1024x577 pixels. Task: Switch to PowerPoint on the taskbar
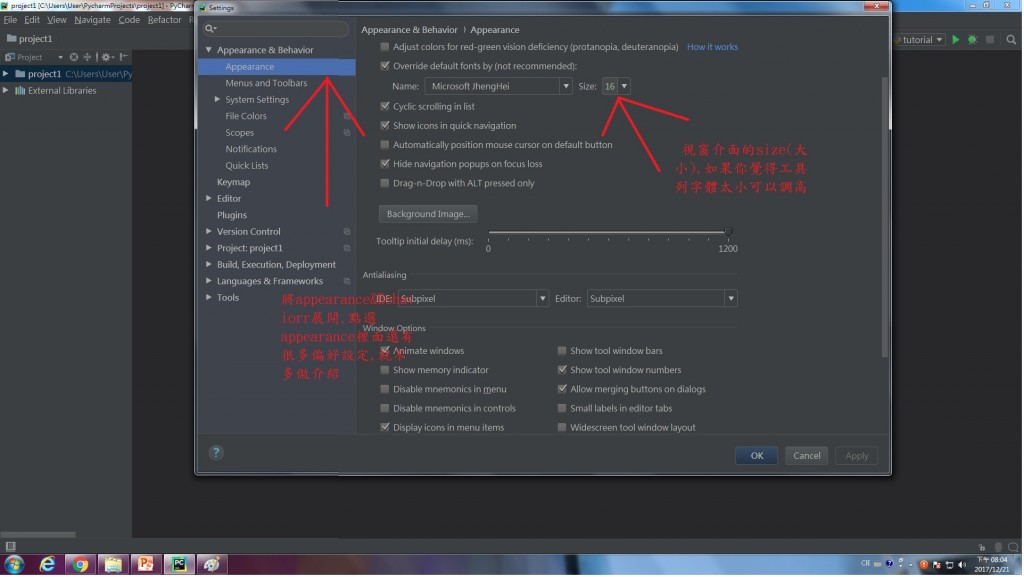tap(146, 565)
